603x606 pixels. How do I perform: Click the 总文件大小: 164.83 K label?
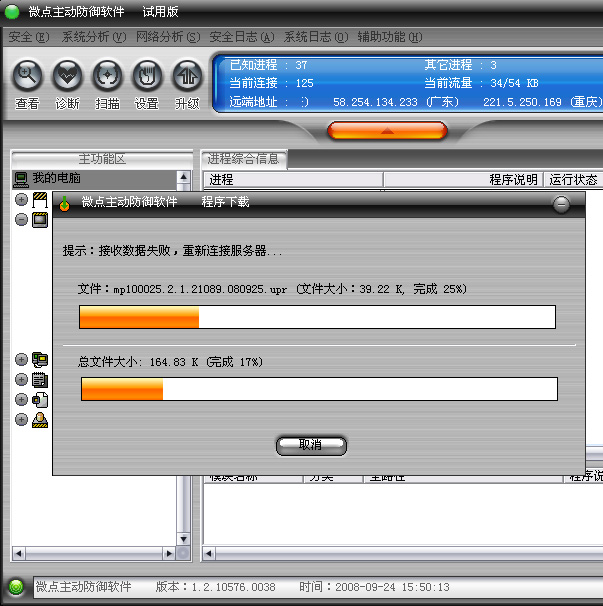pyautogui.click(x=138, y=362)
